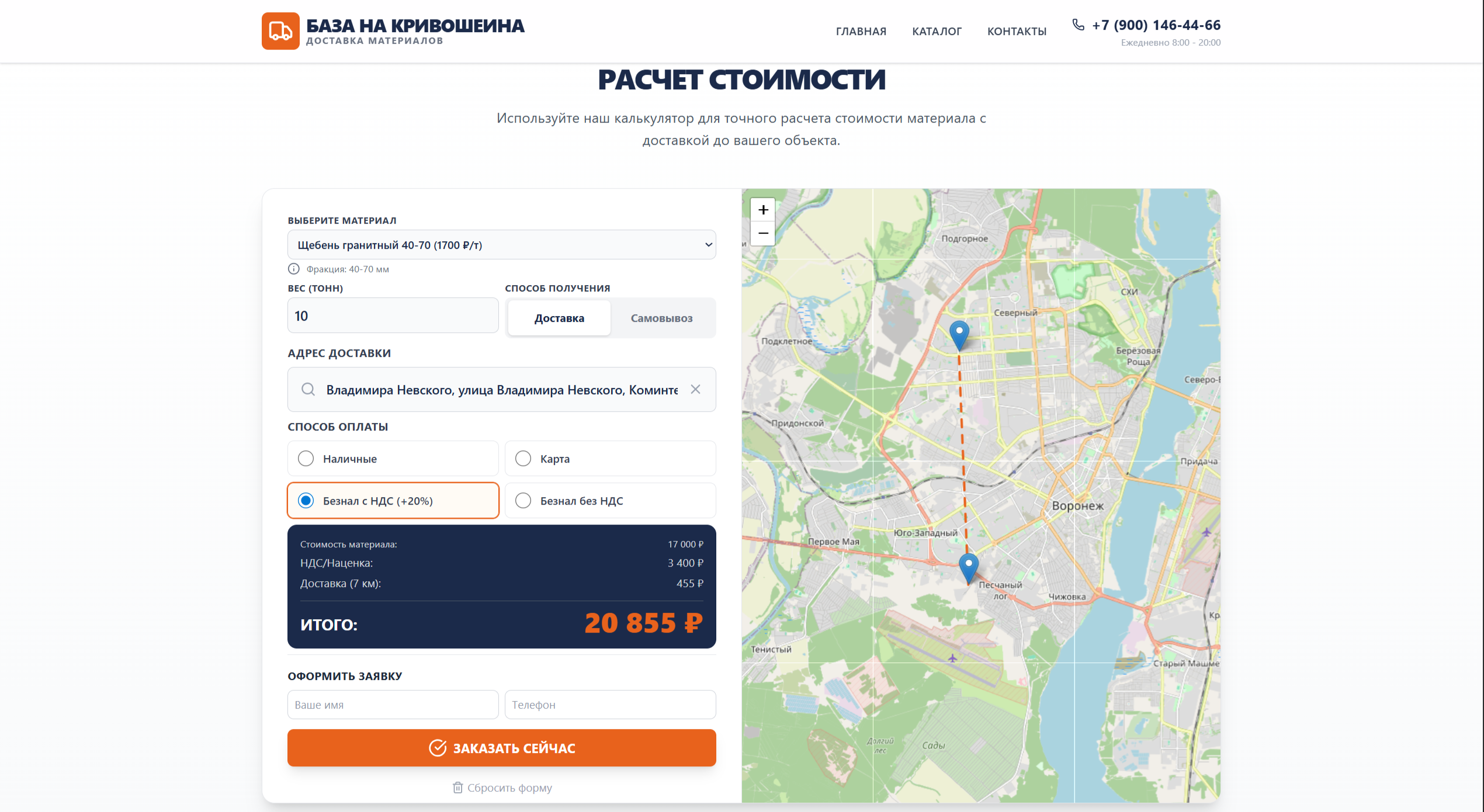This screenshot has height=812, width=1484.
Task: Click the phone handset icon in header
Action: [x=1078, y=25]
